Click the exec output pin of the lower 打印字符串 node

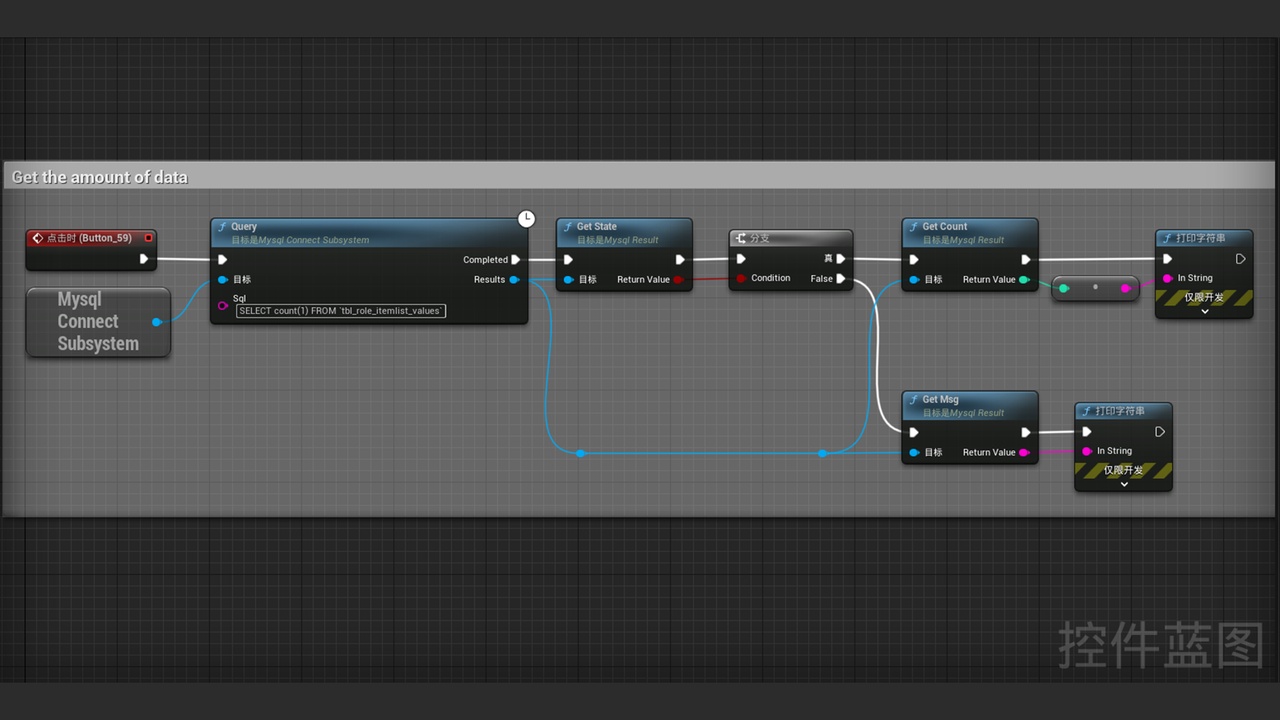click(x=1160, y=432)
